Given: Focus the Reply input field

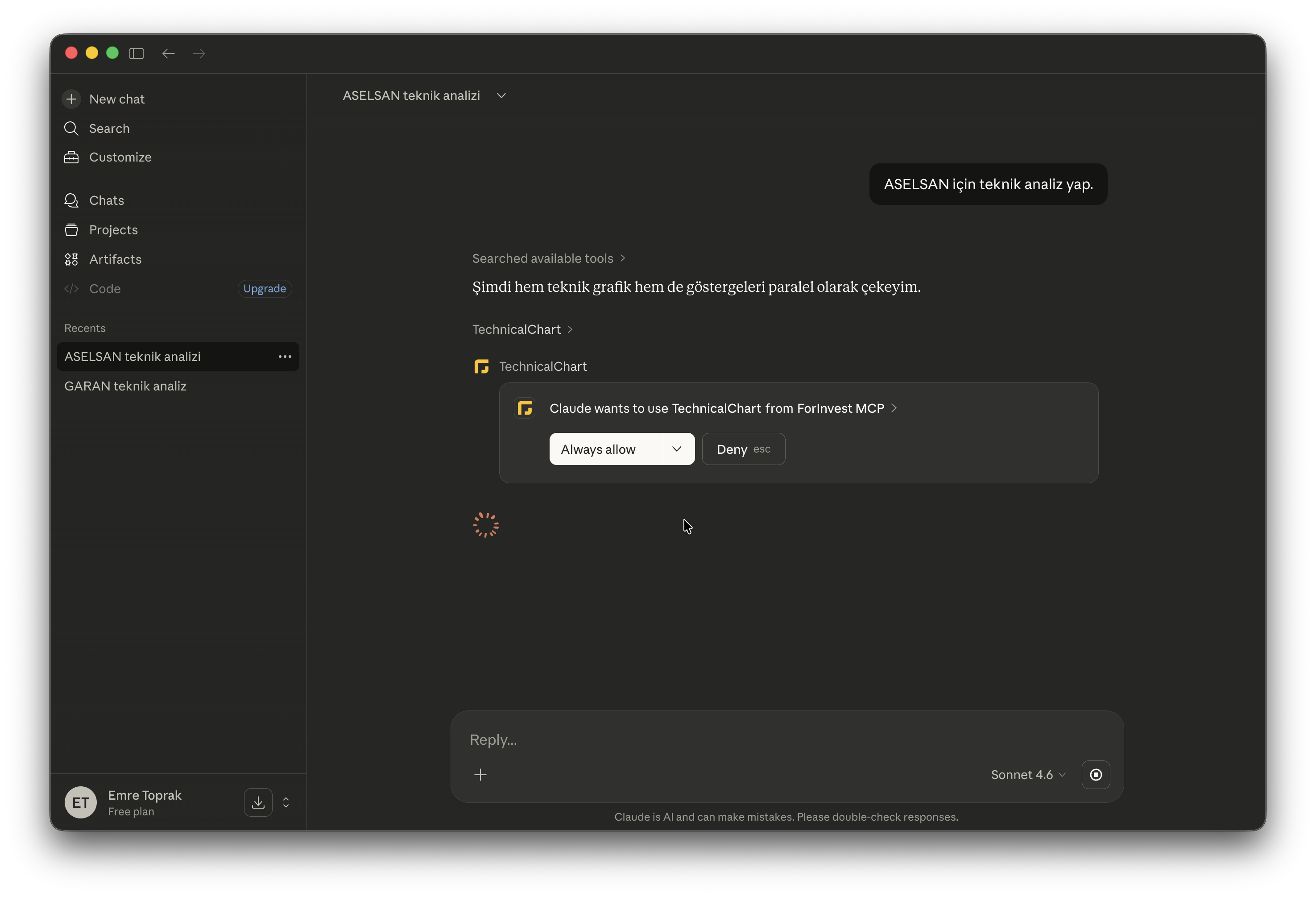Looking at the screenshot, I should point(787,739).
